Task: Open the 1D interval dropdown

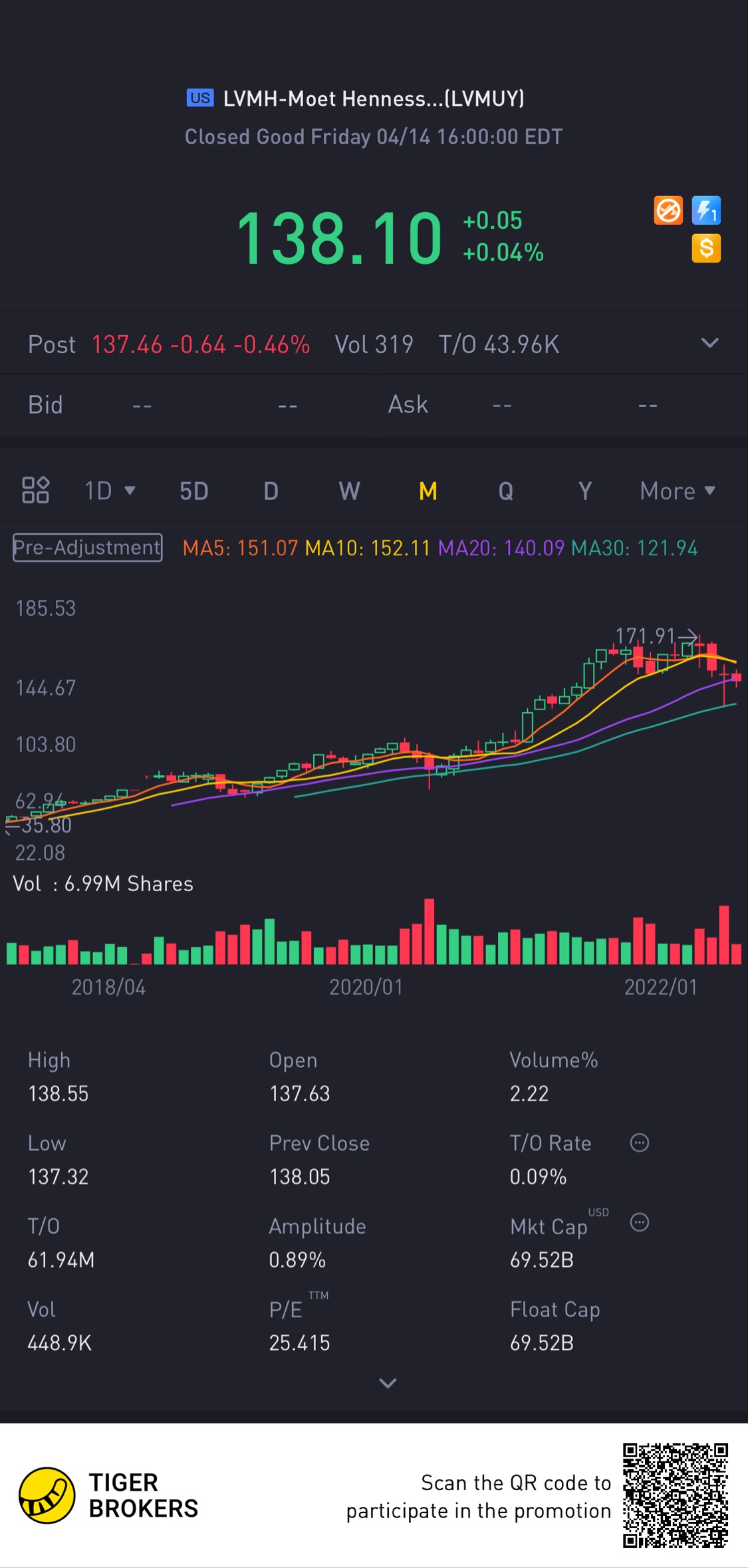Action: tap(110, 491)
